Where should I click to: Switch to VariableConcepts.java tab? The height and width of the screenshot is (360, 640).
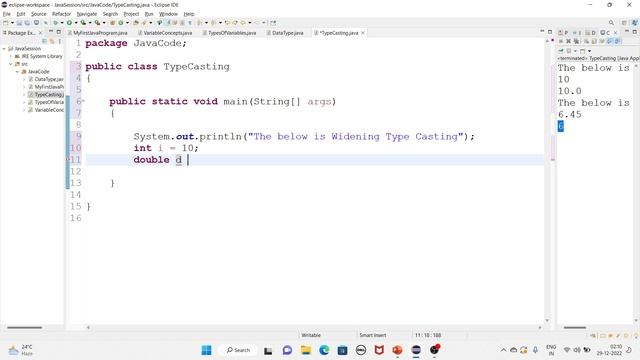[x=167, y=33]
